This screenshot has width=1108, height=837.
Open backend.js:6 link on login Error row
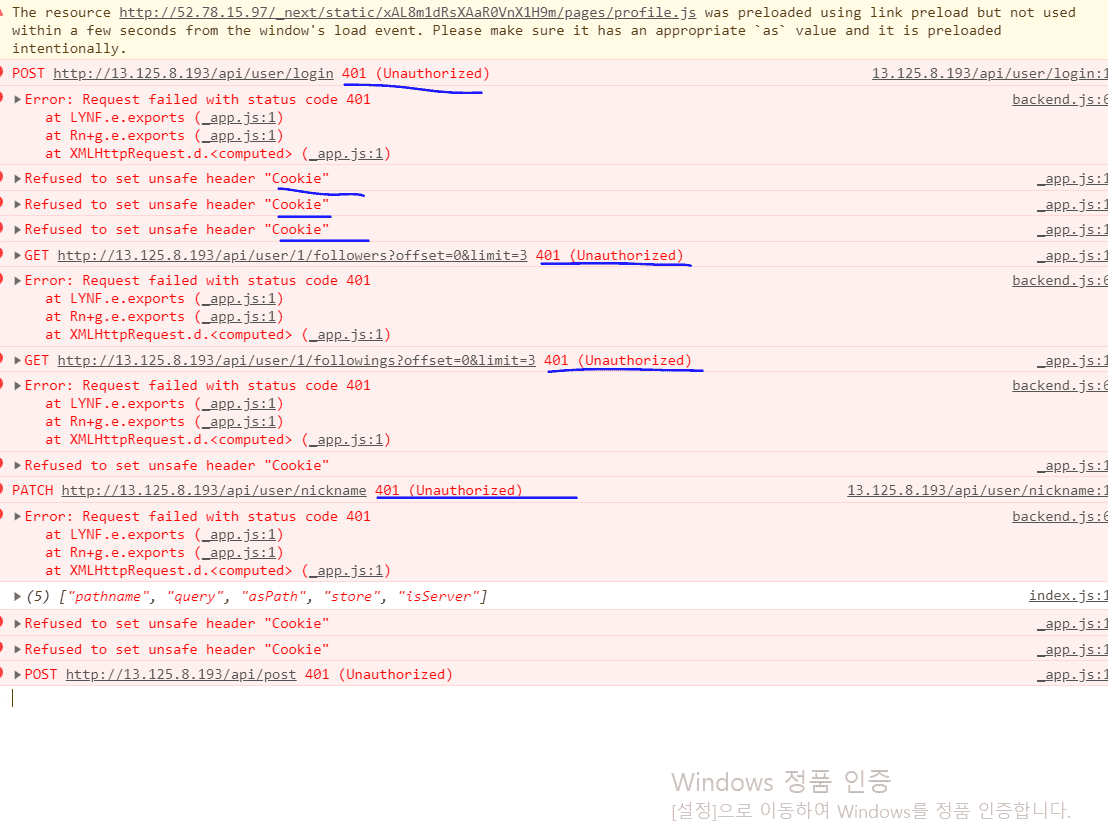(x=1059, y=100)
